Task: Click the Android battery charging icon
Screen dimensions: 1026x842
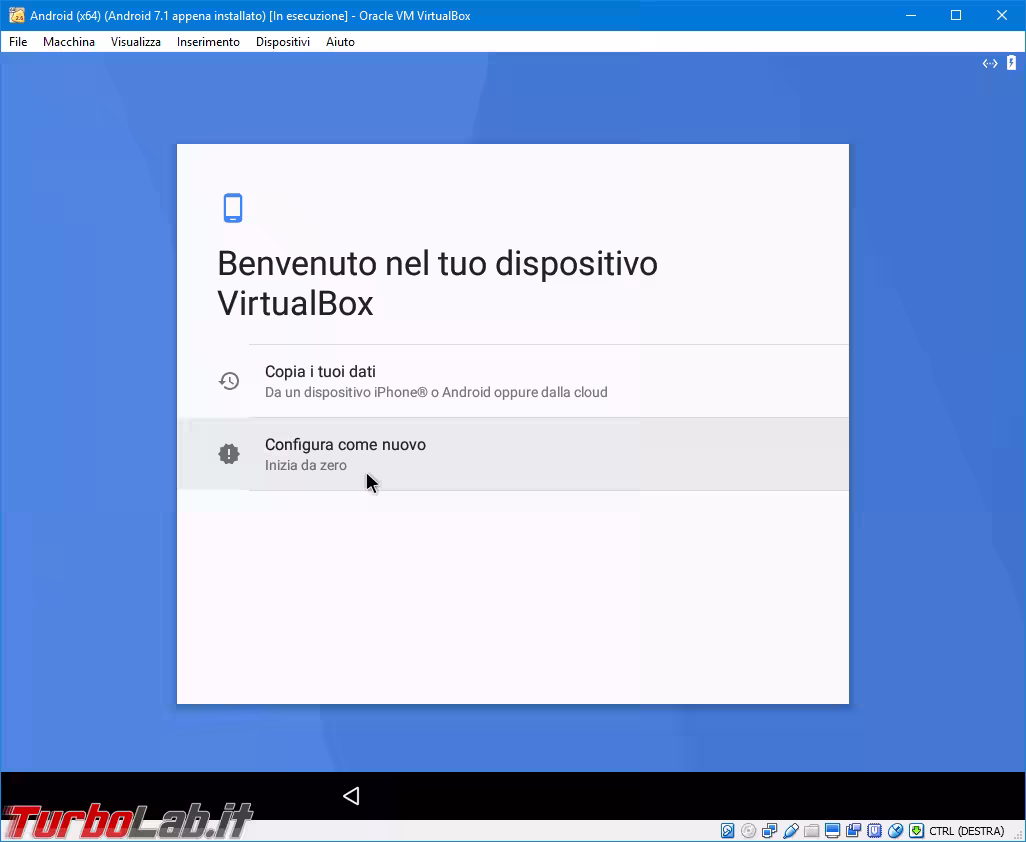Action: click(x=1011, y=64)
